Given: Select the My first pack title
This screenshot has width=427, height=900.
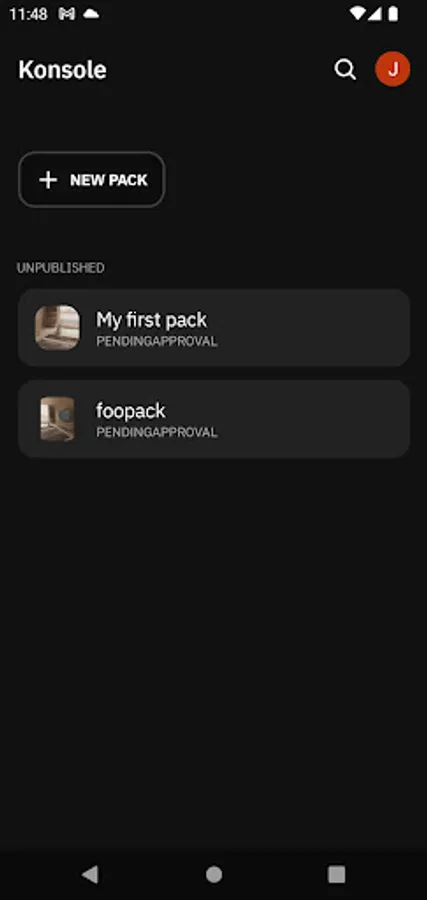Looking at the screenshot, I should pos(152,320).
